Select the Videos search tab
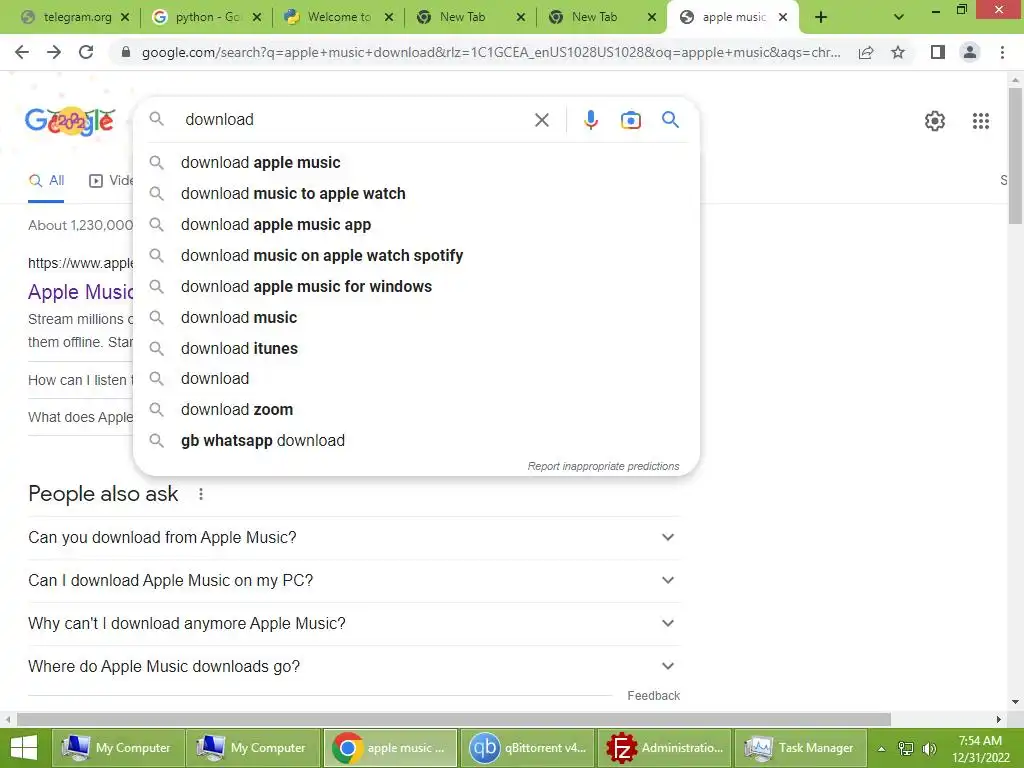 [x=111, y=181]
